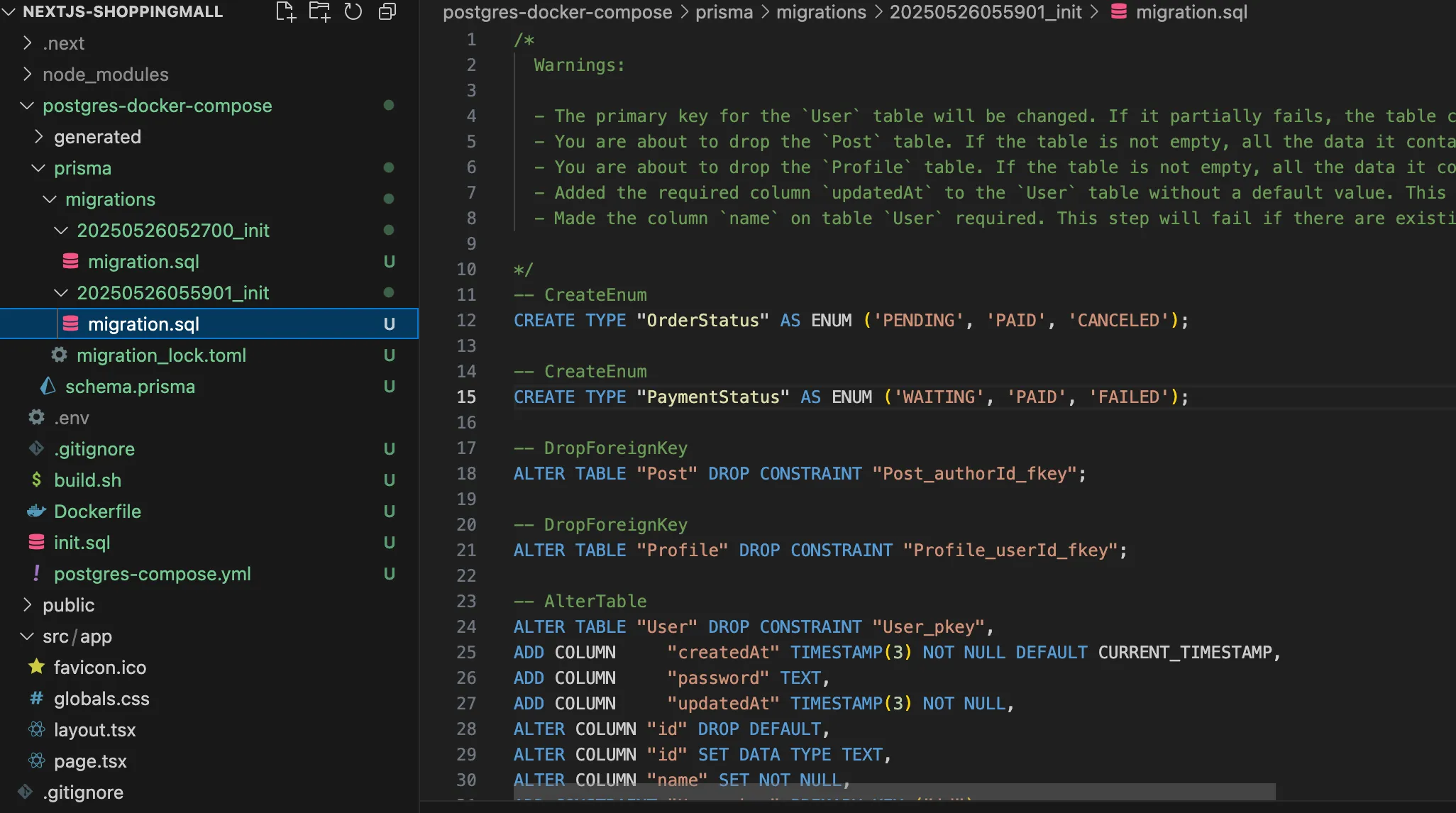Open the .env file

tap(72, 418)
